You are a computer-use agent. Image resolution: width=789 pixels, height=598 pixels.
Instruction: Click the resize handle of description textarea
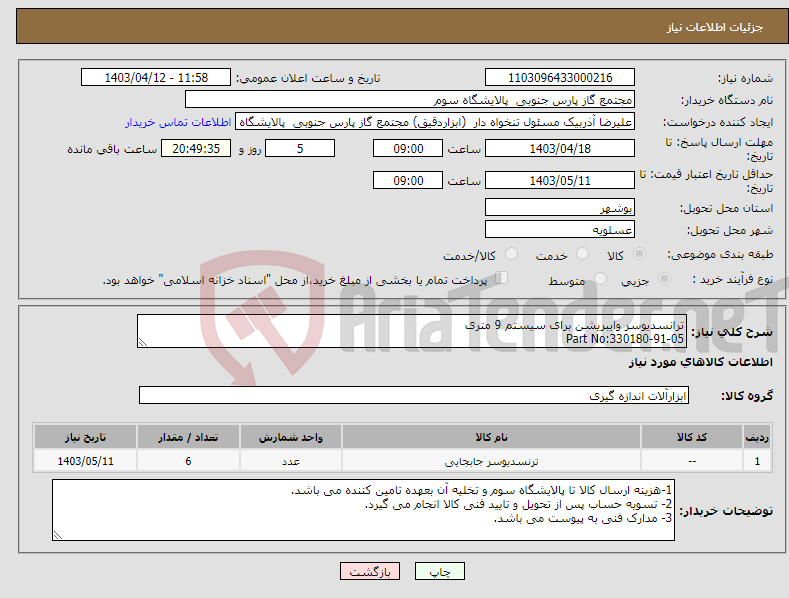coord(143,342)
